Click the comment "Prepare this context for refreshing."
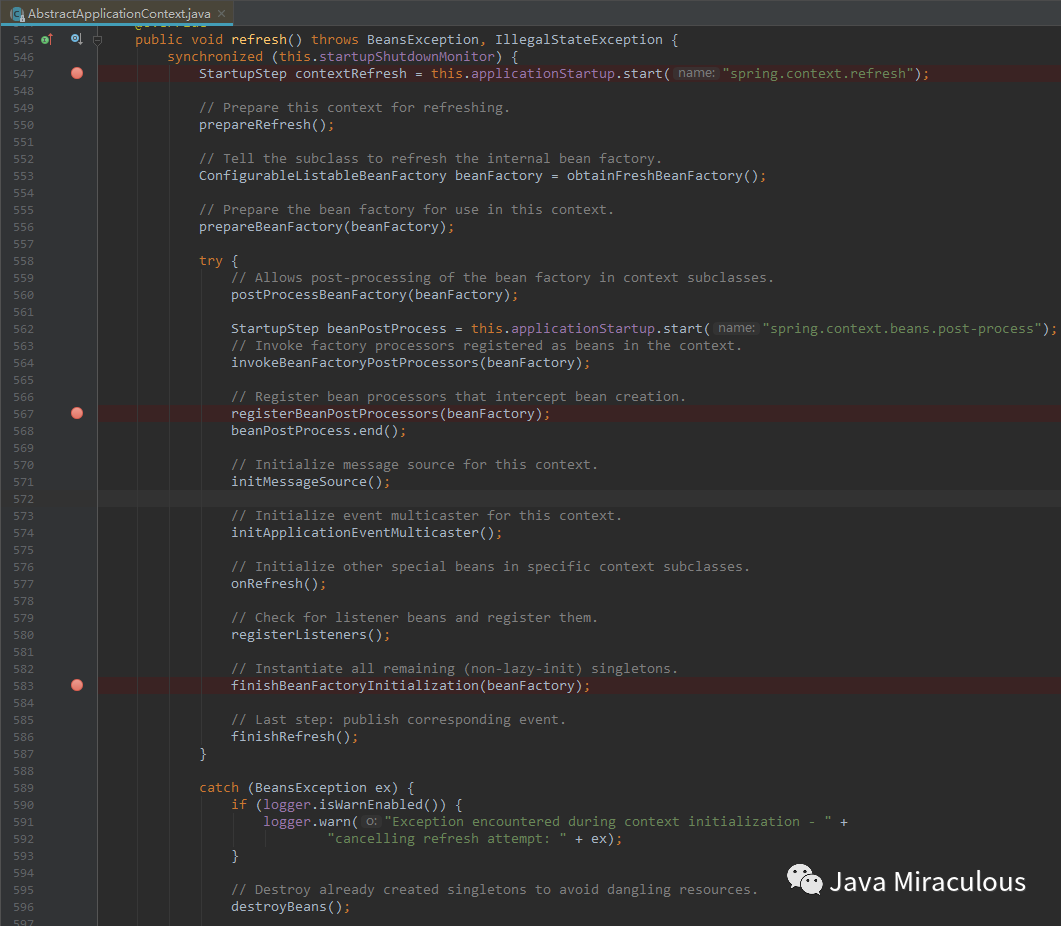This screenshot has height=926, width=1061. 355,108
